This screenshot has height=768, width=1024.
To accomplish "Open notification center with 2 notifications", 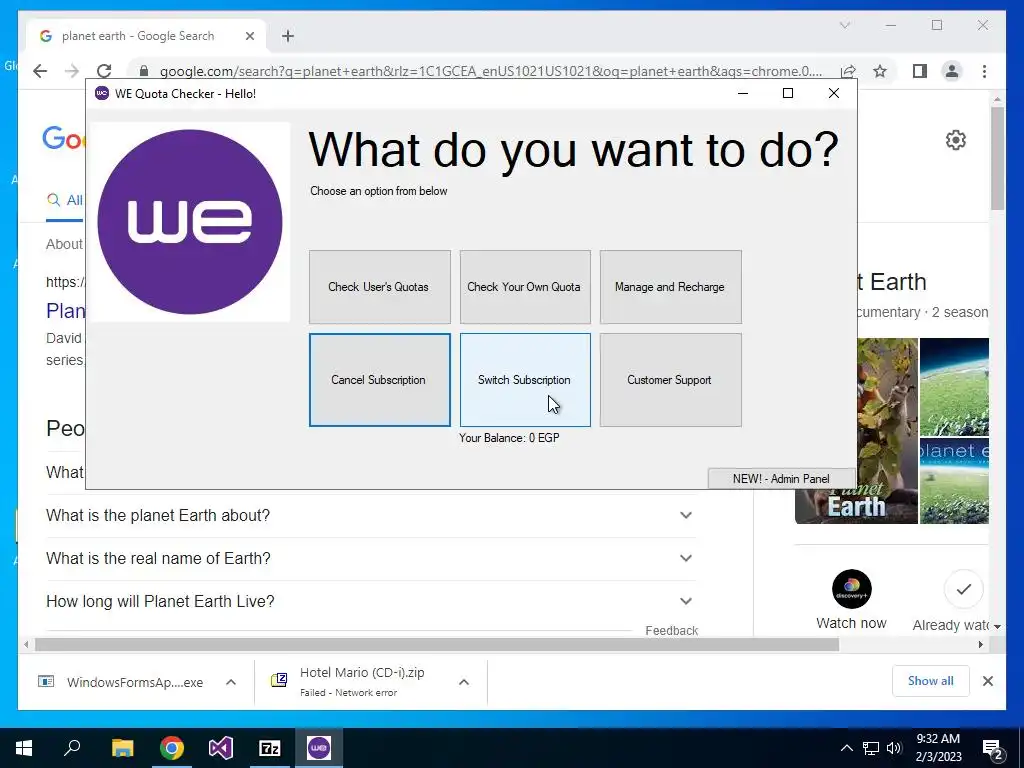I will tap(993, 750).
